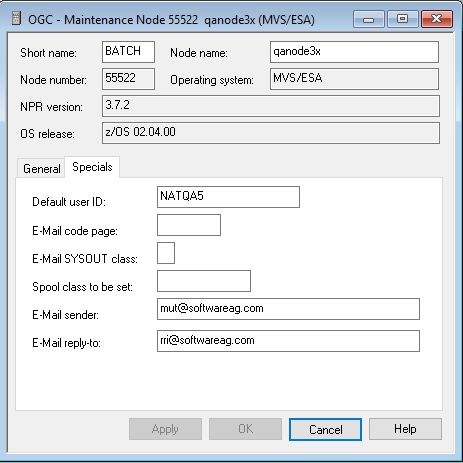Focus the Default user ID field
The width and height of the screenshot is (463, 463).
[228, 197]
